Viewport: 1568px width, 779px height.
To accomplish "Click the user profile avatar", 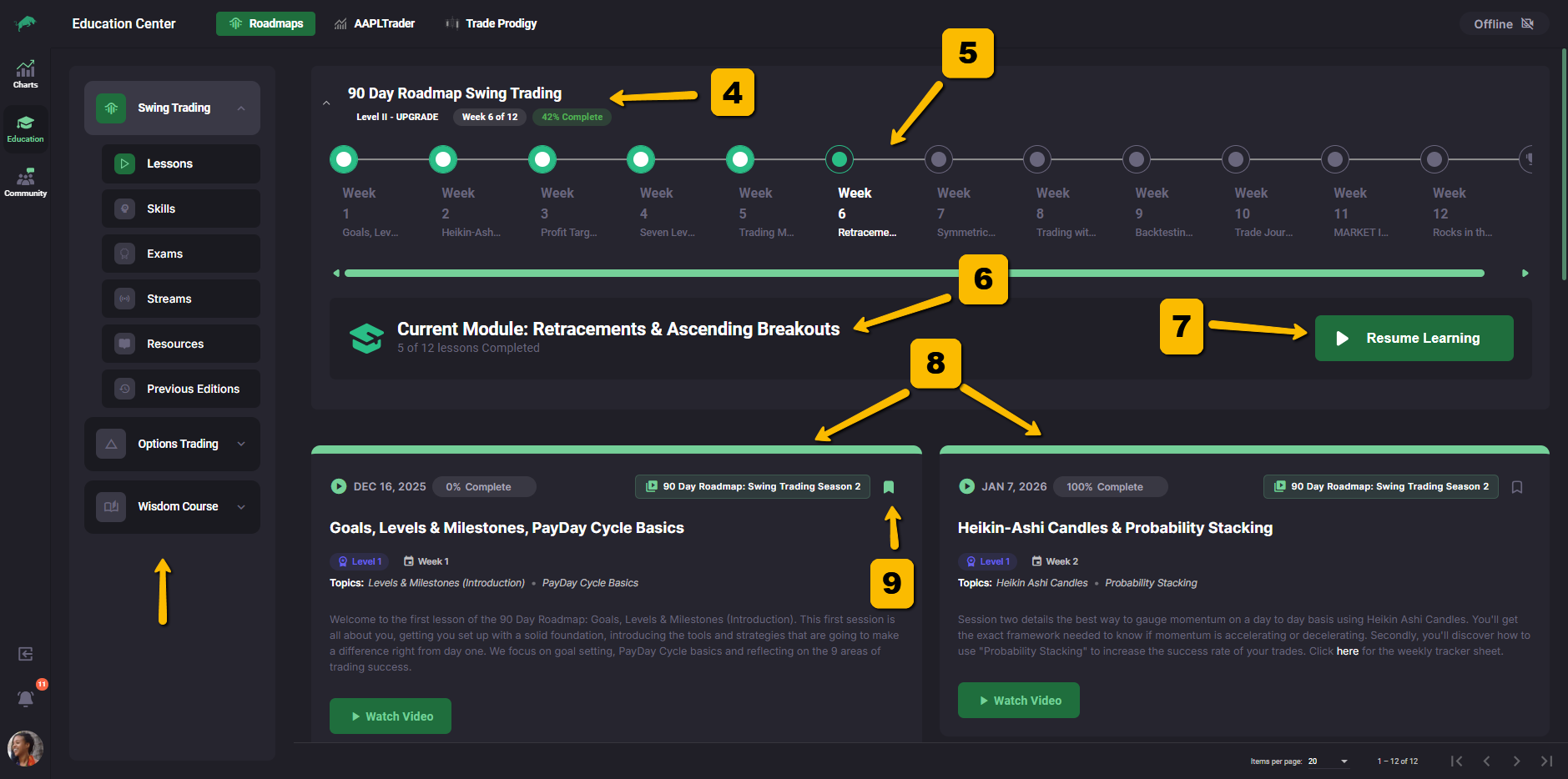I will click(x=25, y=748).
